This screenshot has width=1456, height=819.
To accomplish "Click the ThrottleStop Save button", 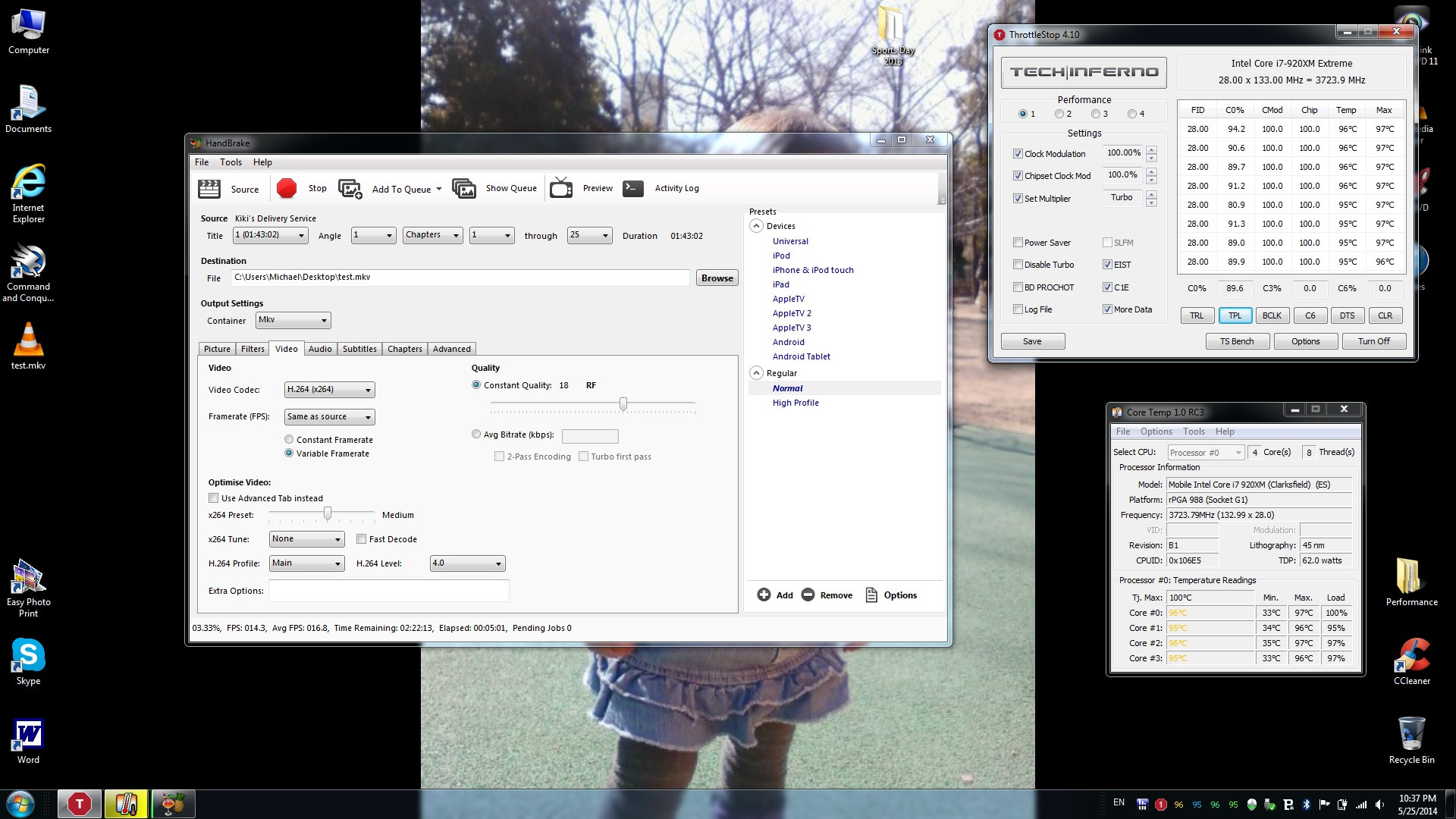I will (x=1032, y=341).
